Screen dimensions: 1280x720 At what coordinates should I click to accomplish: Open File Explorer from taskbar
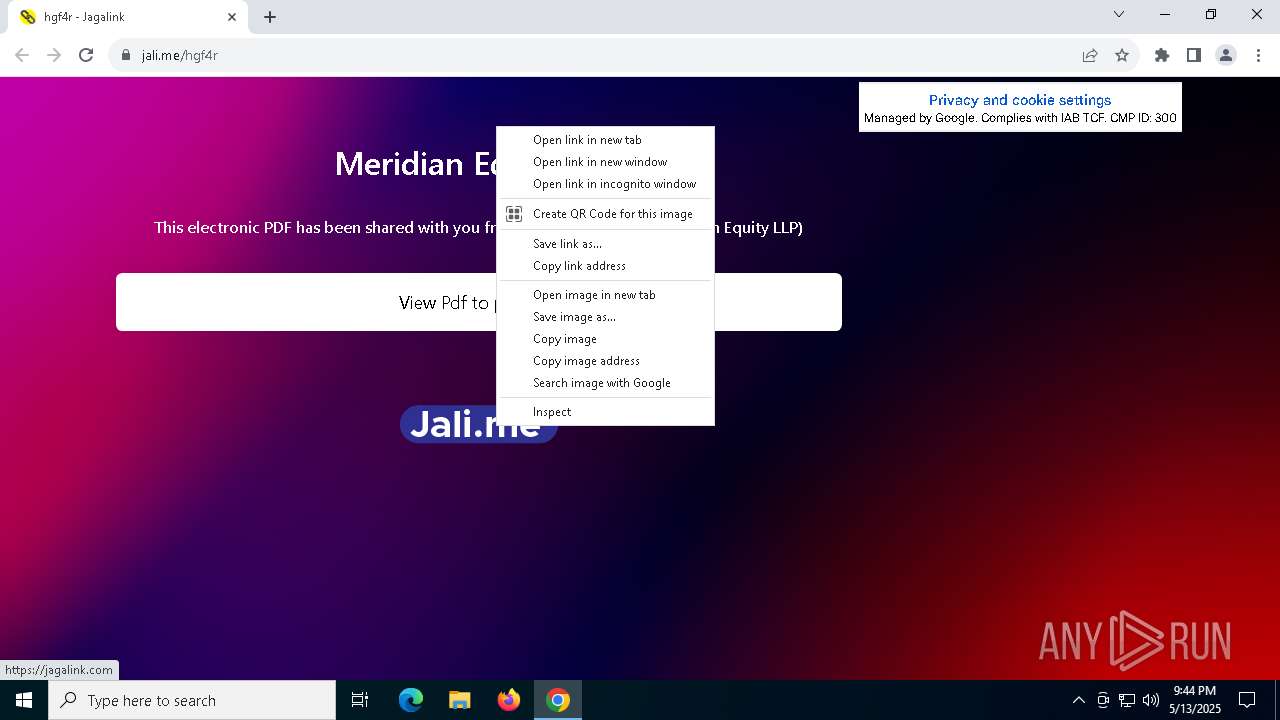tap(459, 700)
